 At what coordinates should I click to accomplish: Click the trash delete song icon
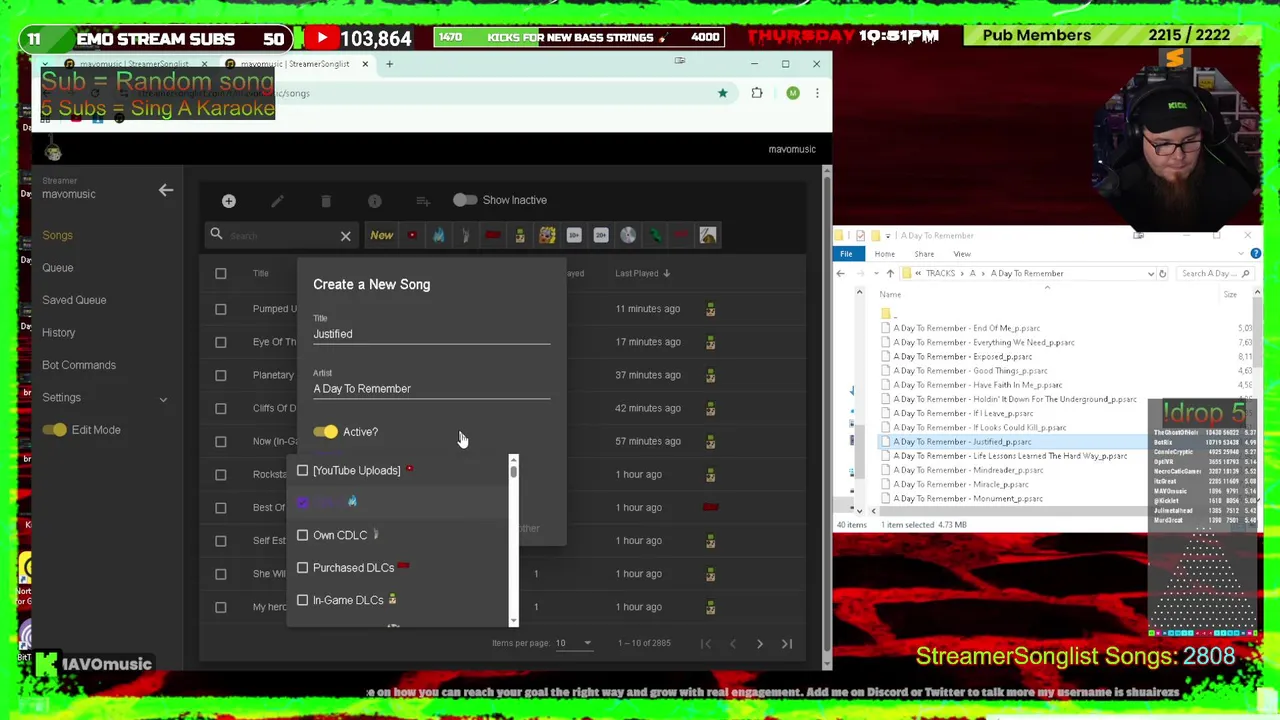click(326, 201)
